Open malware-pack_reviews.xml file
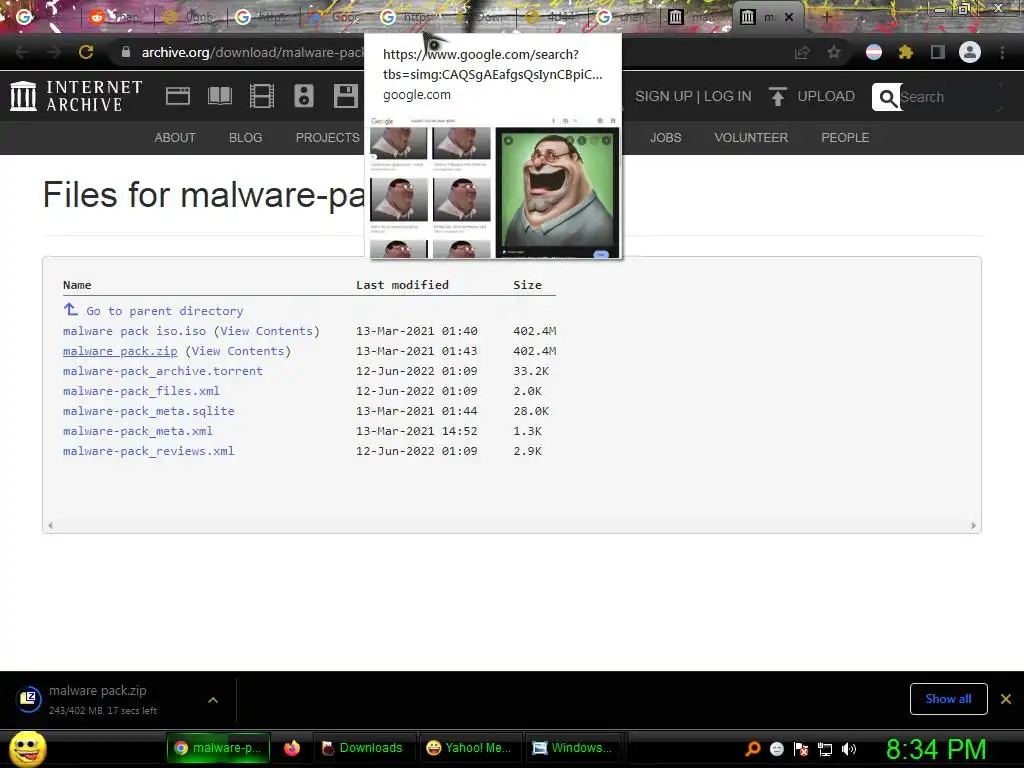 pos(148,451)
